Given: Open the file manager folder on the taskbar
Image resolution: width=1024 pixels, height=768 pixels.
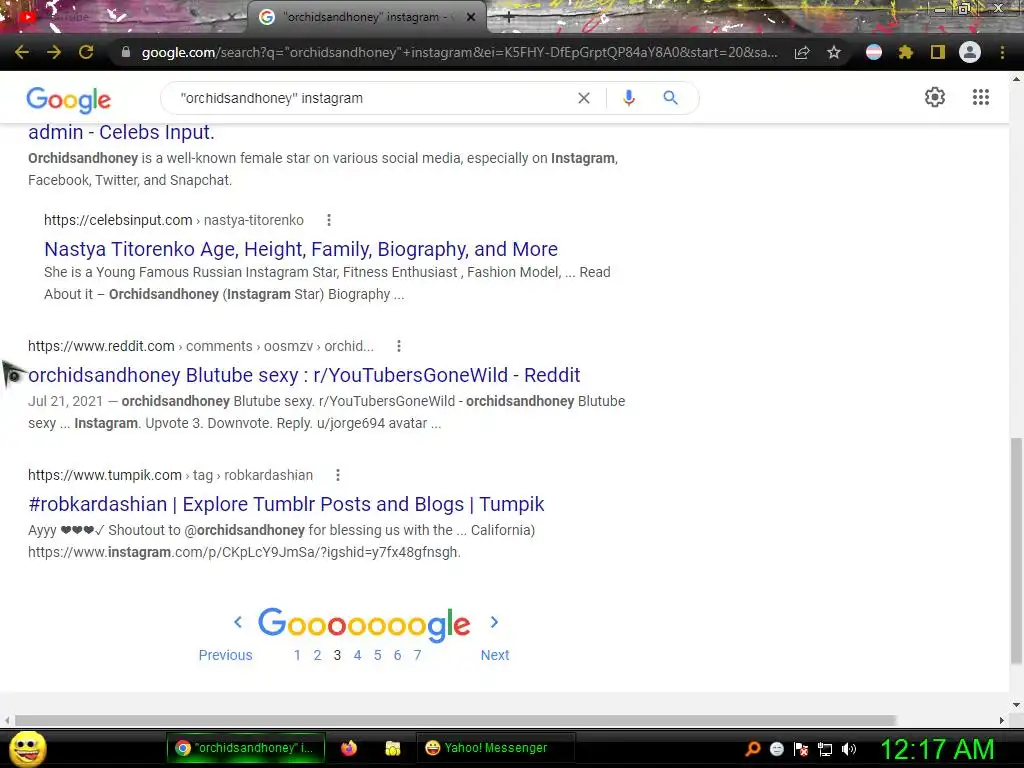Looking at the screenshot, I should point(392,748).
